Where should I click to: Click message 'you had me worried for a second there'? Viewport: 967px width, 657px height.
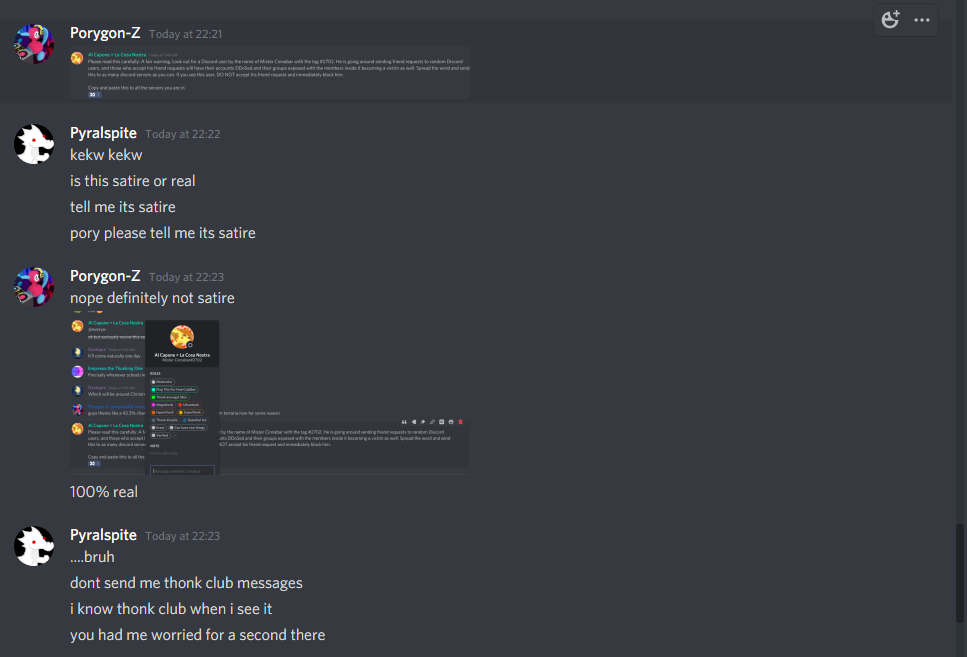pyautogui.click(x=197, y=635)
